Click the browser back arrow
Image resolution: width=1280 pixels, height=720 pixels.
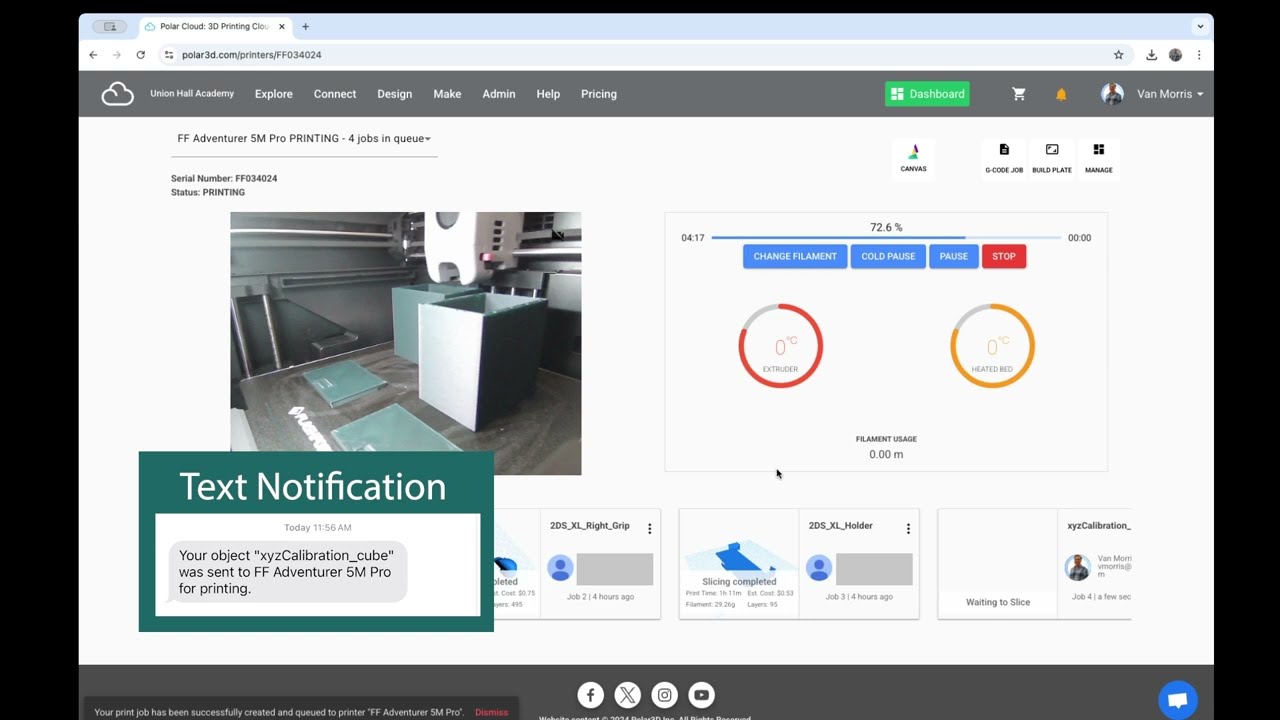93,55
